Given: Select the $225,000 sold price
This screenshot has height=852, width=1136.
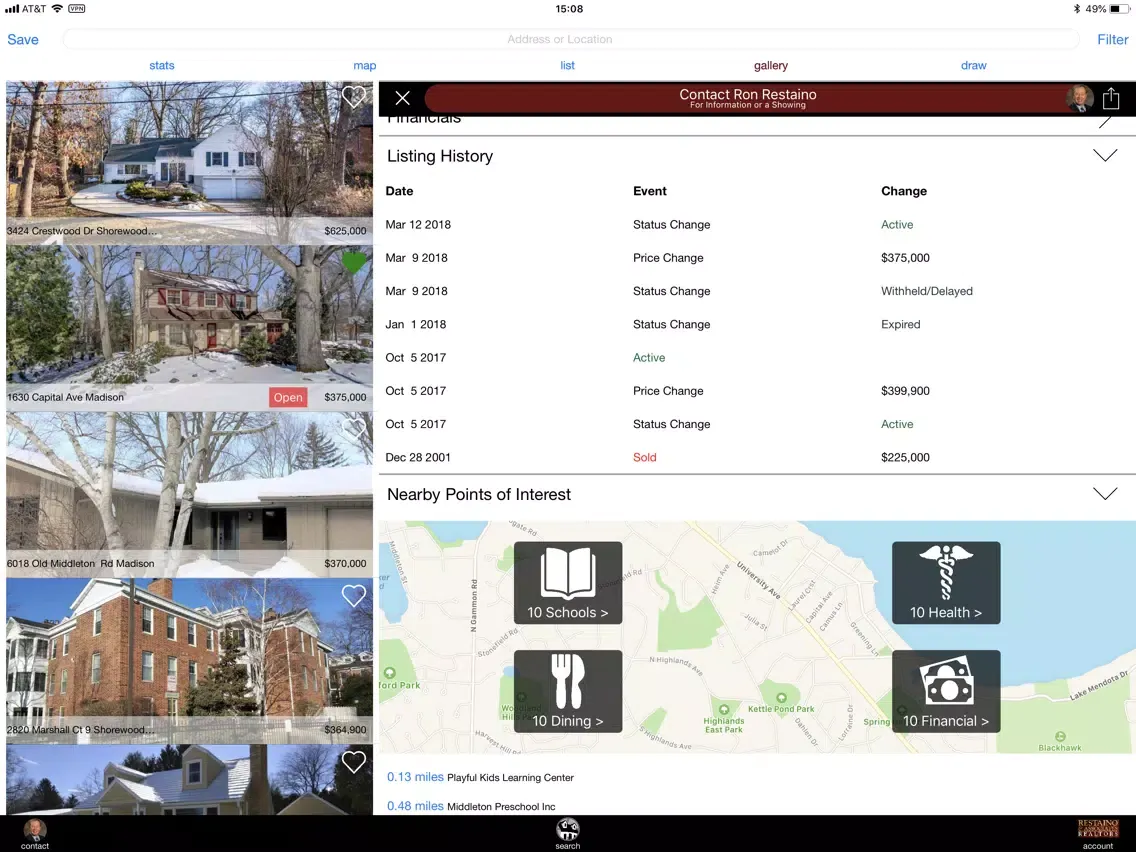Looking at the screenshot, I should (905, 457).
